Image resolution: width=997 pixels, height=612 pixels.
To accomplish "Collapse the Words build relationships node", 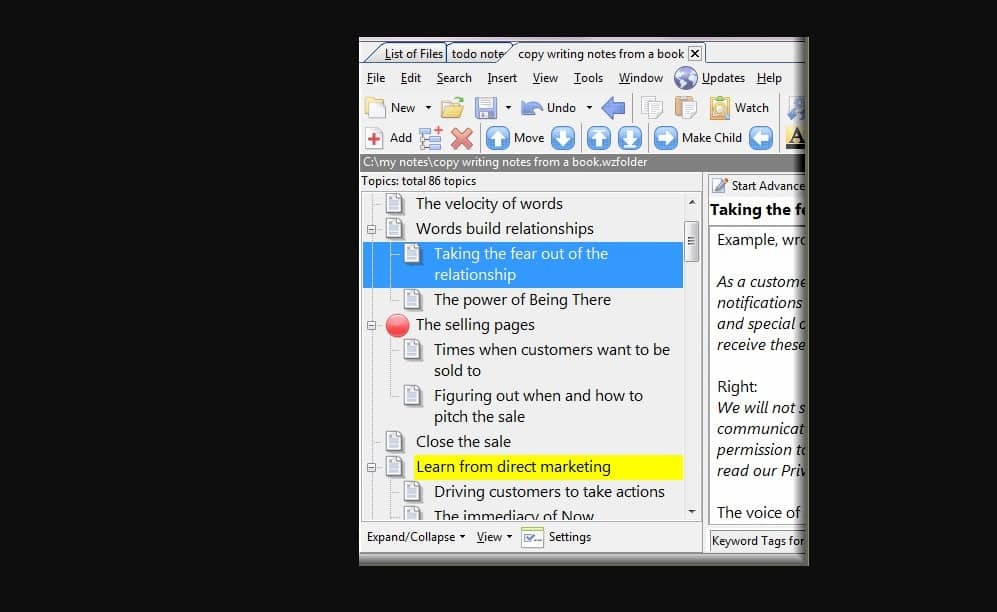I will 372,229.
